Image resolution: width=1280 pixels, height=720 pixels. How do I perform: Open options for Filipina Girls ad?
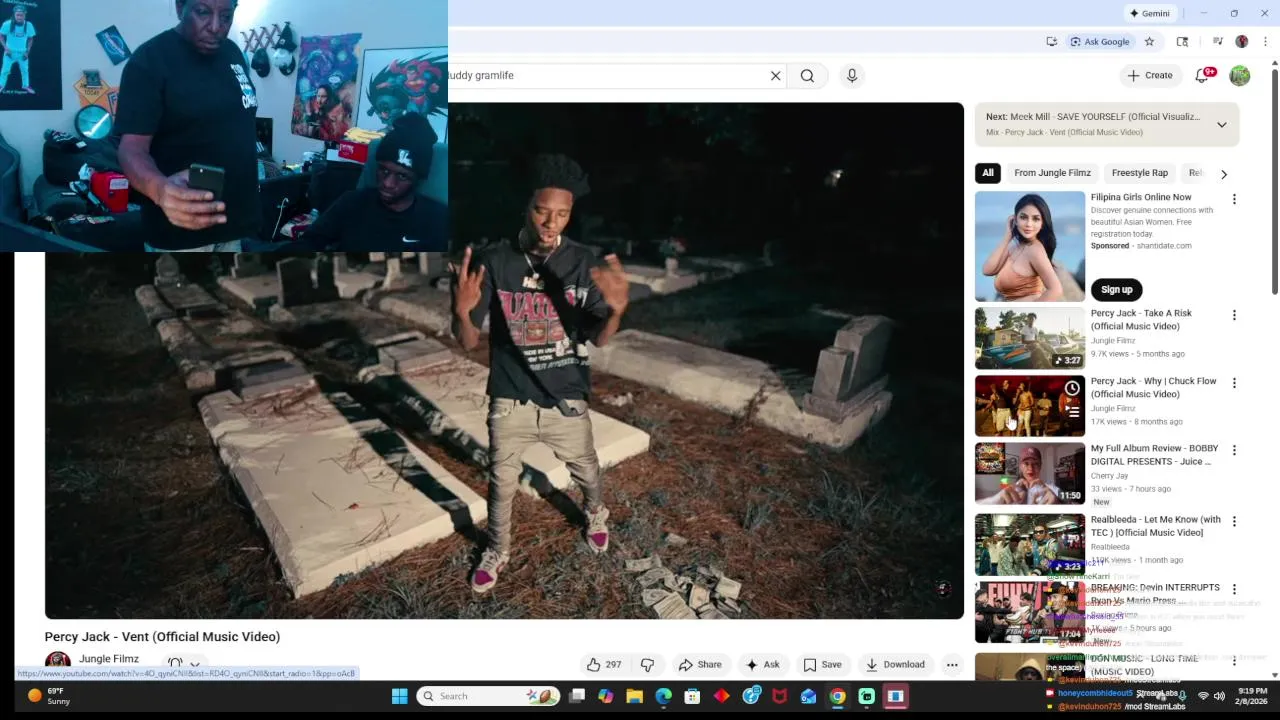pos(1234,199)
